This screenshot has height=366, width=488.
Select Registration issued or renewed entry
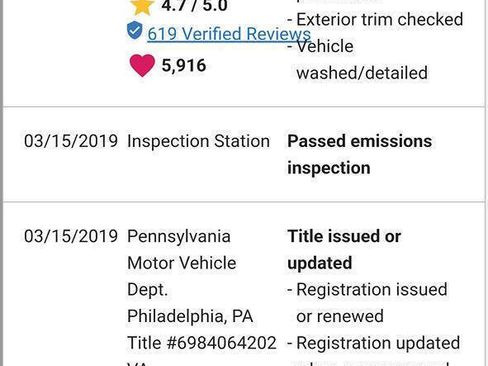(x=367, y=303)
